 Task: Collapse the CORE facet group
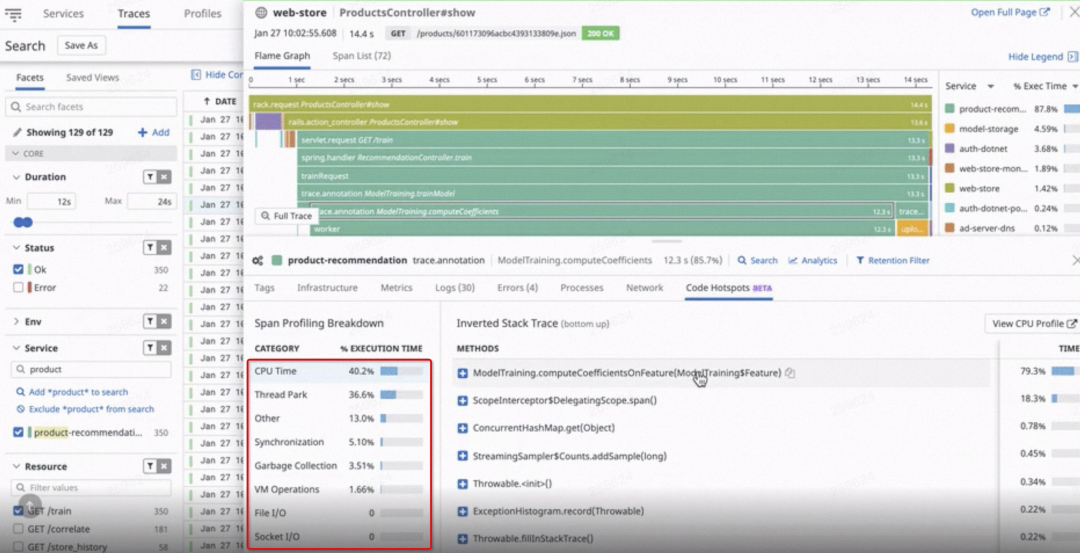(17, 154)
